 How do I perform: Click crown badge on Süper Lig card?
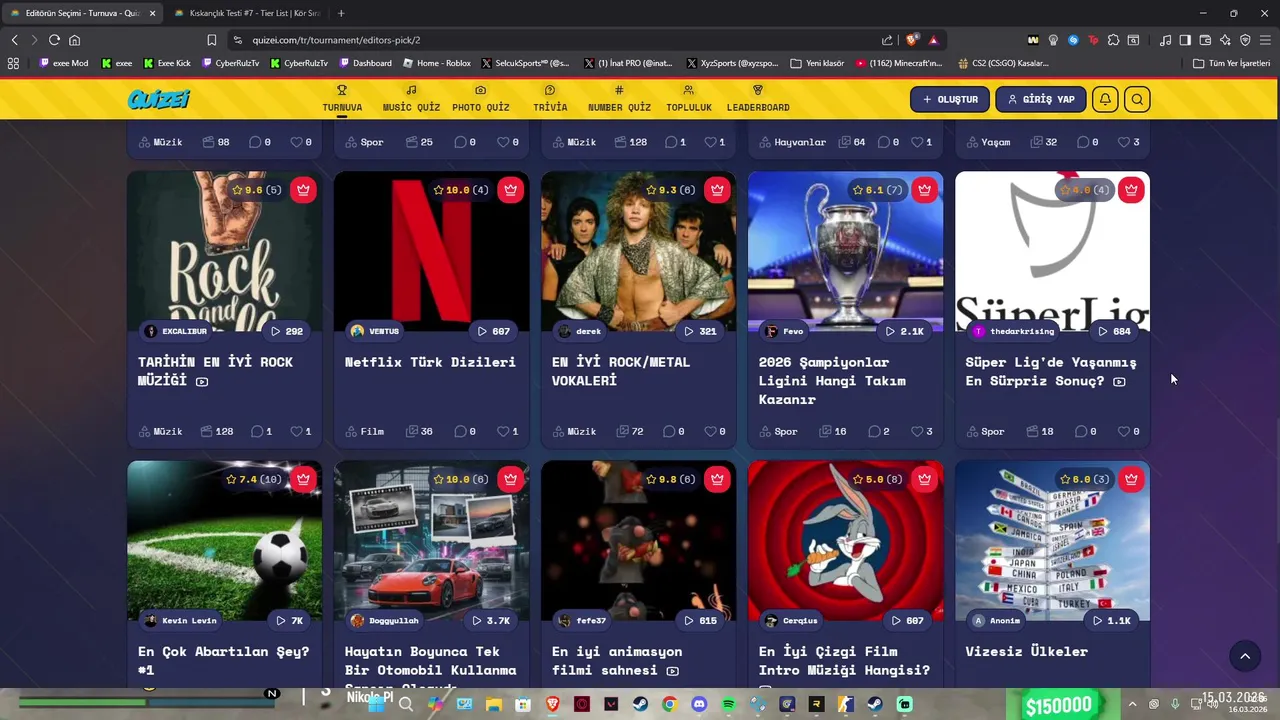coord(1131,190)
